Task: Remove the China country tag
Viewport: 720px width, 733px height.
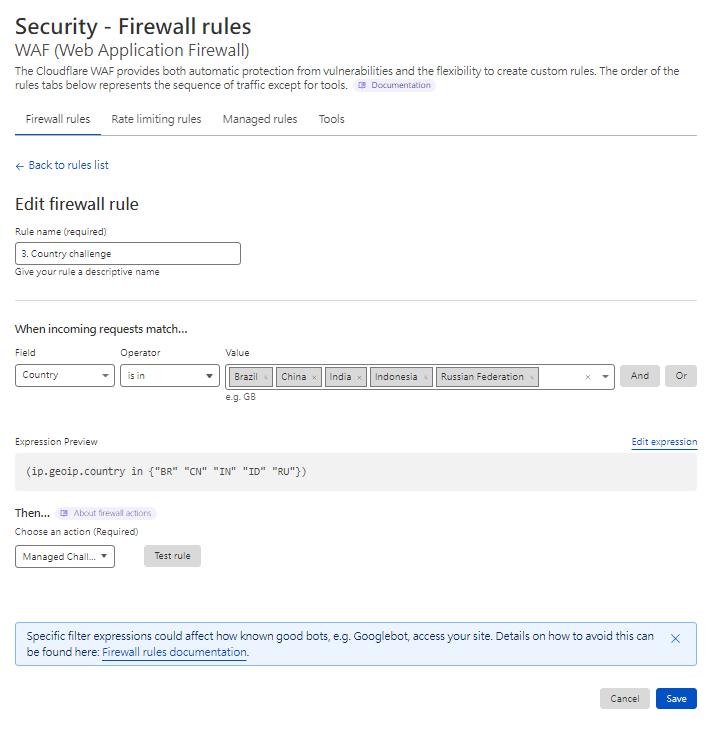Action: (x=314, y=377)
